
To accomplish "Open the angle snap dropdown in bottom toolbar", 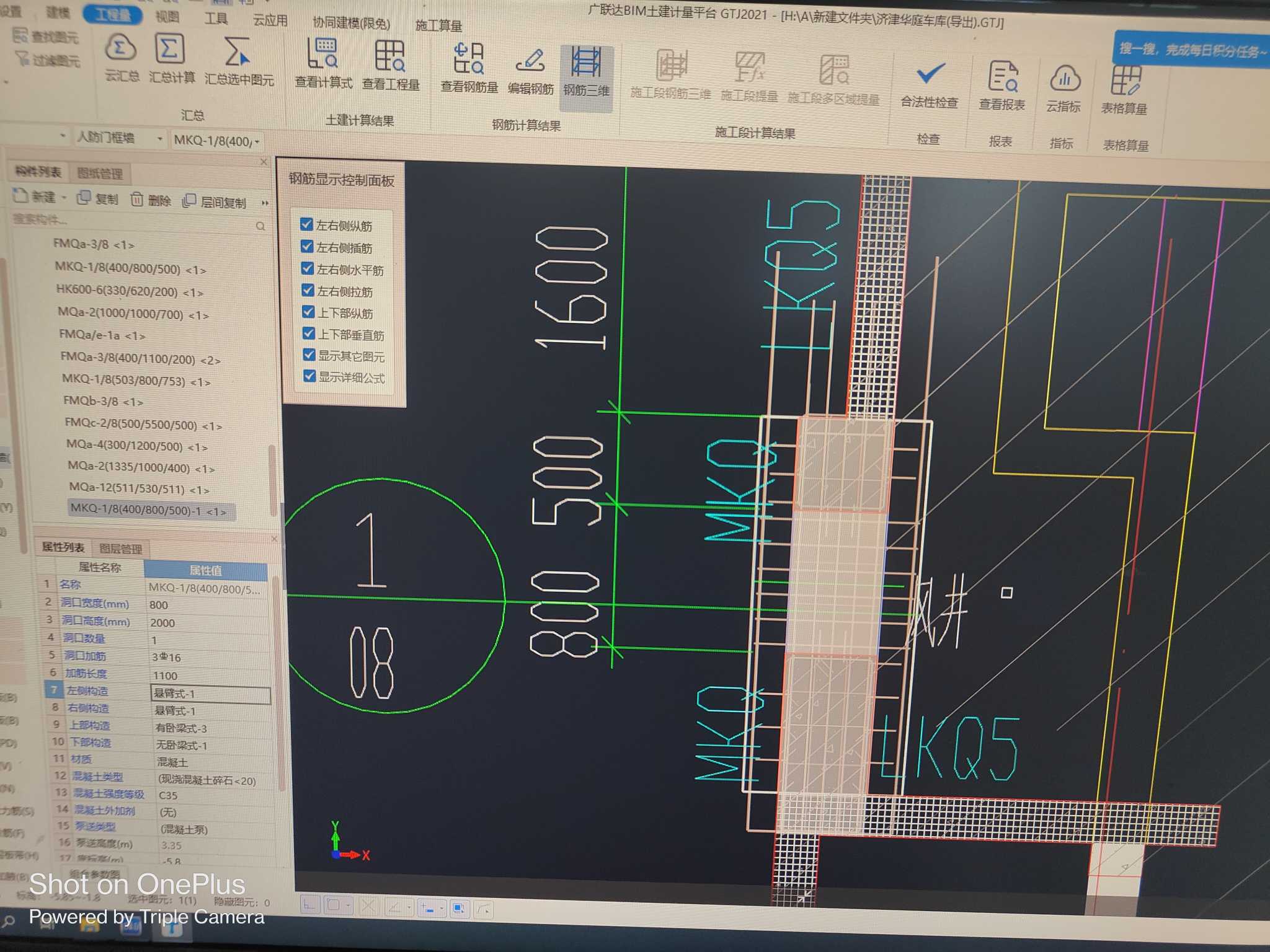I will point(409,907).
